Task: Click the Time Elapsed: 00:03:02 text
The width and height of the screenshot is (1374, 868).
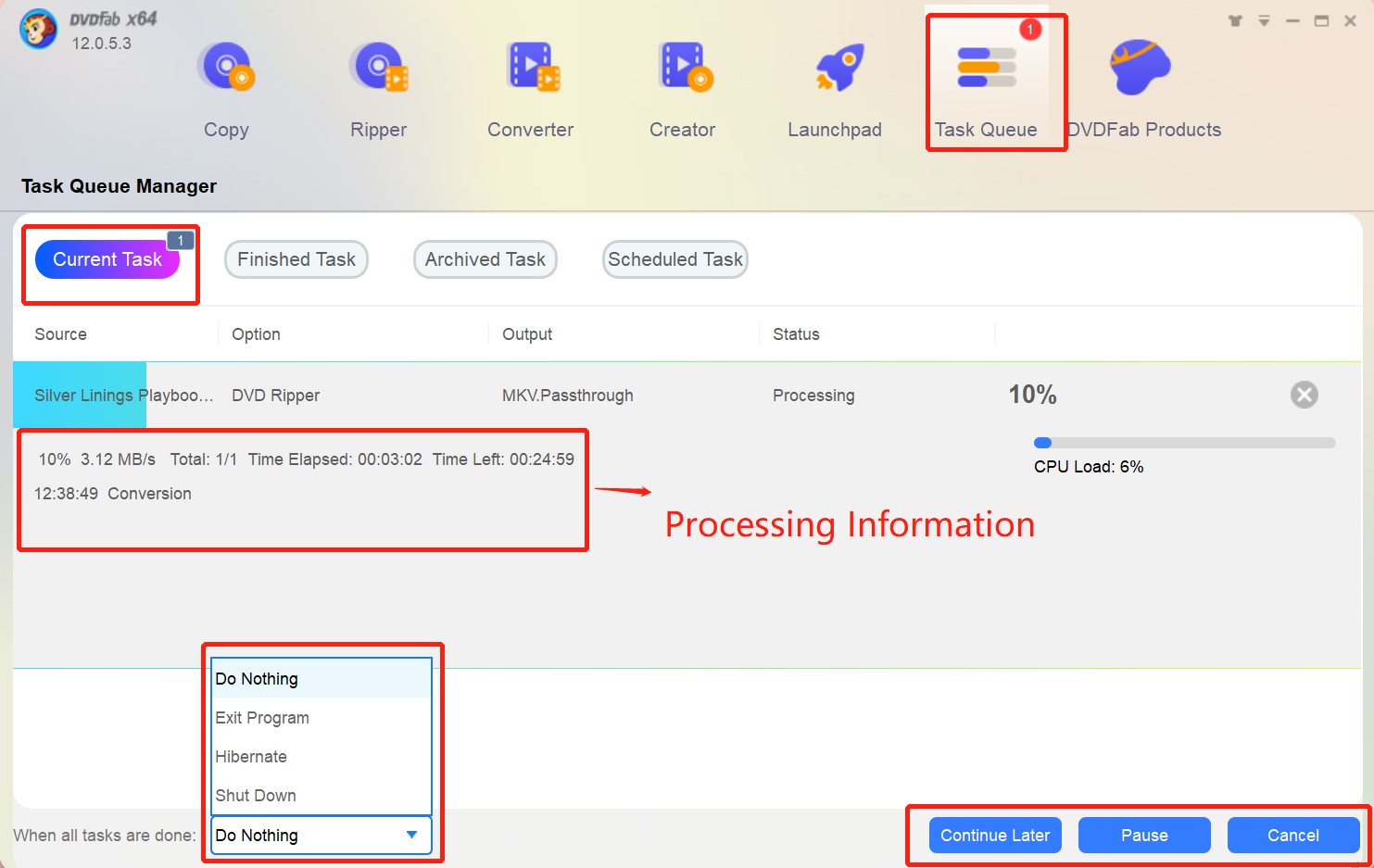Action: coord(334,459)
